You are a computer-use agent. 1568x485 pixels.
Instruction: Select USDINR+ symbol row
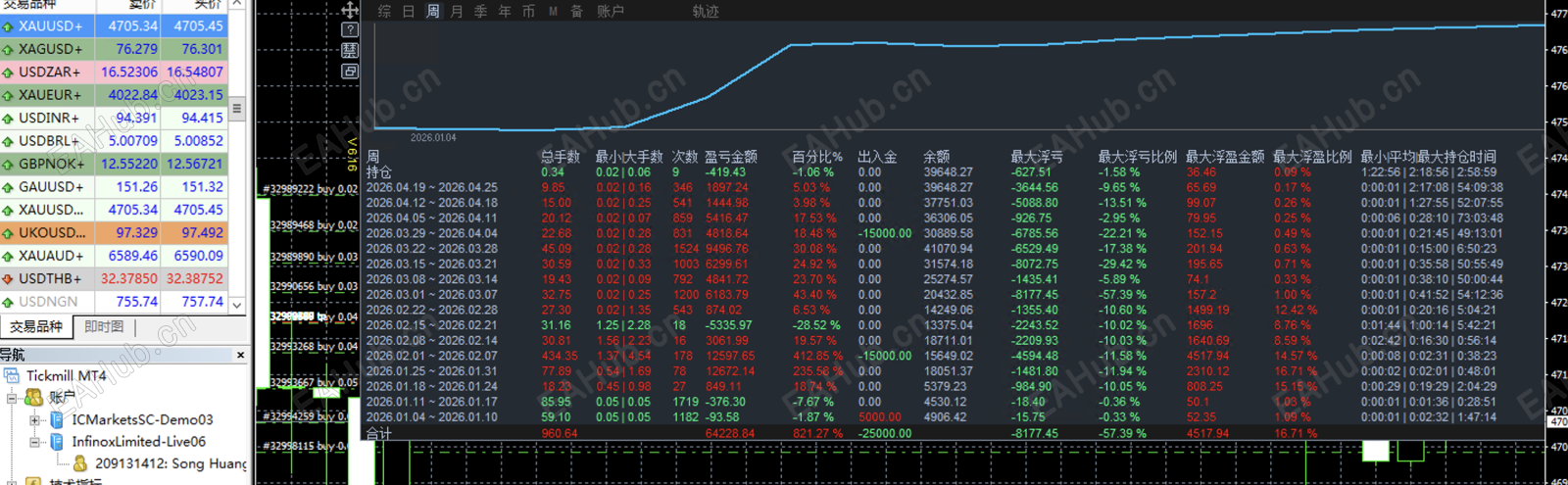115,118
